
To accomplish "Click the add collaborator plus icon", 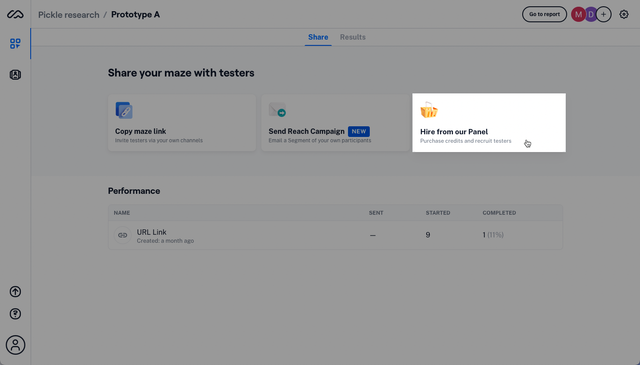I will pos(604,14).
